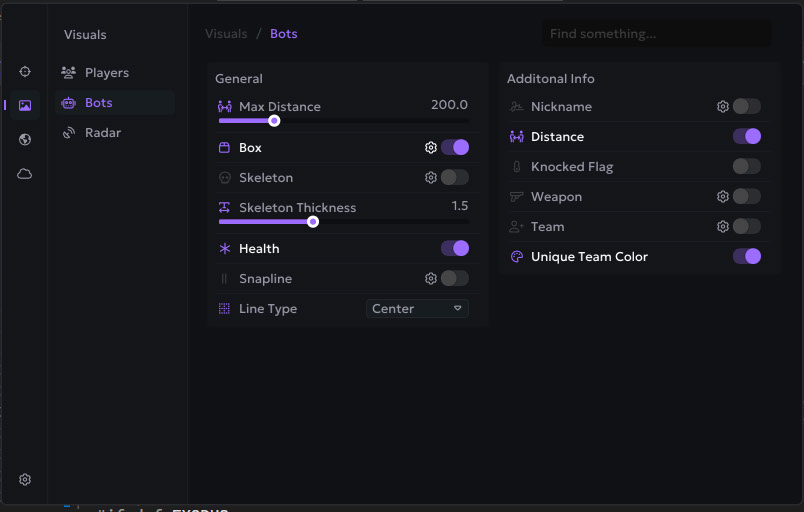This screenshot has height=512, width=804.
Task: Open Box option settings gear
Action: 431,147
